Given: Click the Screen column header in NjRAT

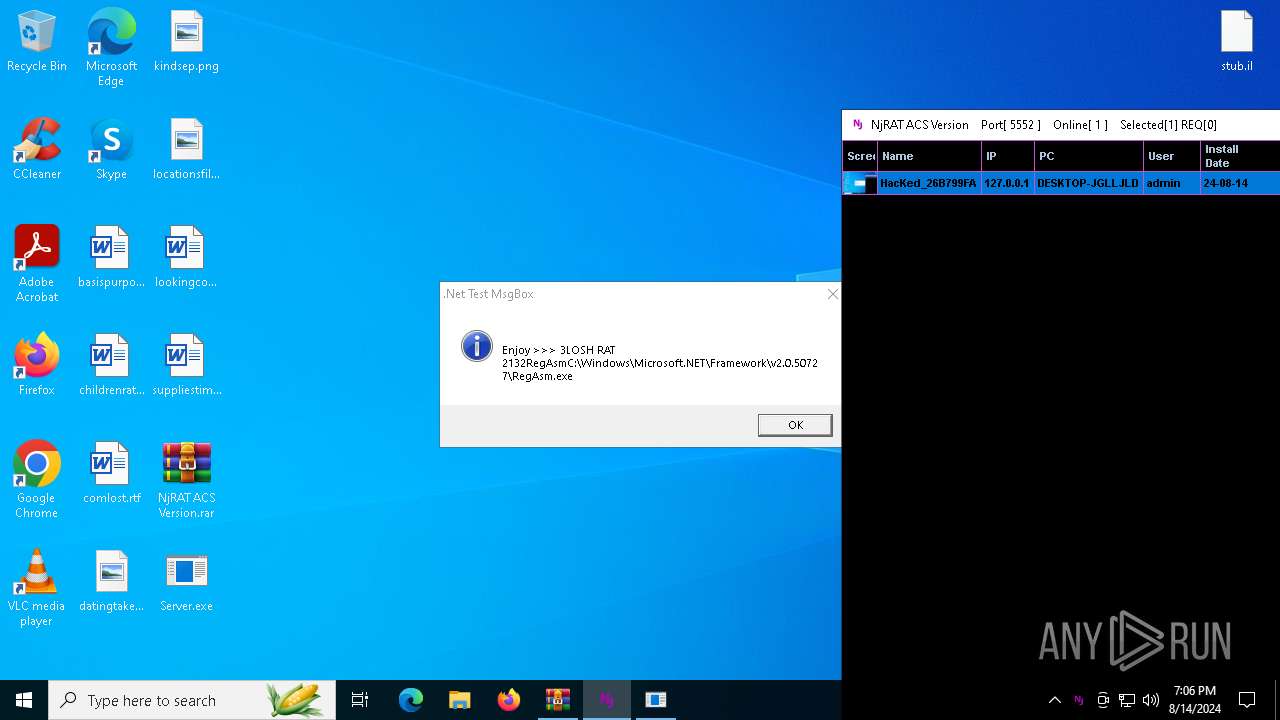Looking at the screenshot, I should coord(860,156).
